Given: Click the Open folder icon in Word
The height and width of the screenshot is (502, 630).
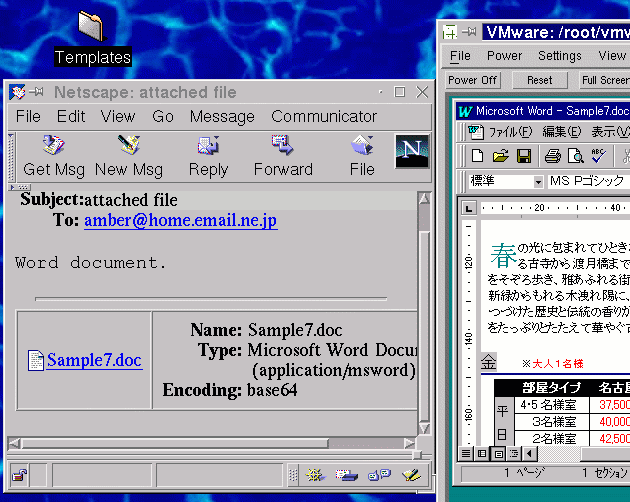Looking at the screenshot, I should click(x=501, y=156).
